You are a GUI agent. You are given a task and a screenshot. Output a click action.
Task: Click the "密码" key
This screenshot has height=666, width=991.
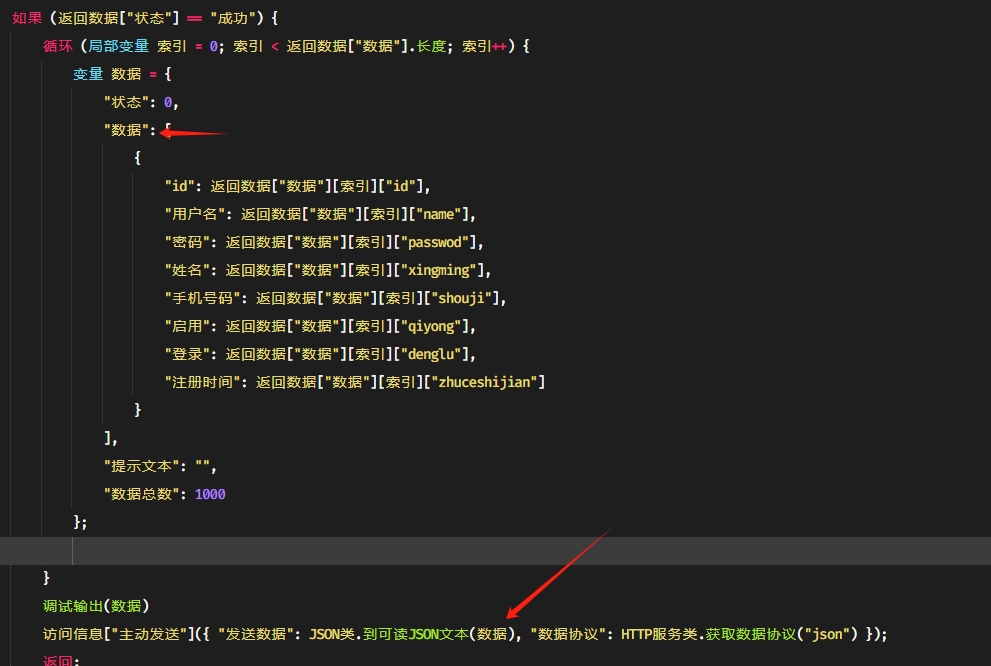point(187,242)
